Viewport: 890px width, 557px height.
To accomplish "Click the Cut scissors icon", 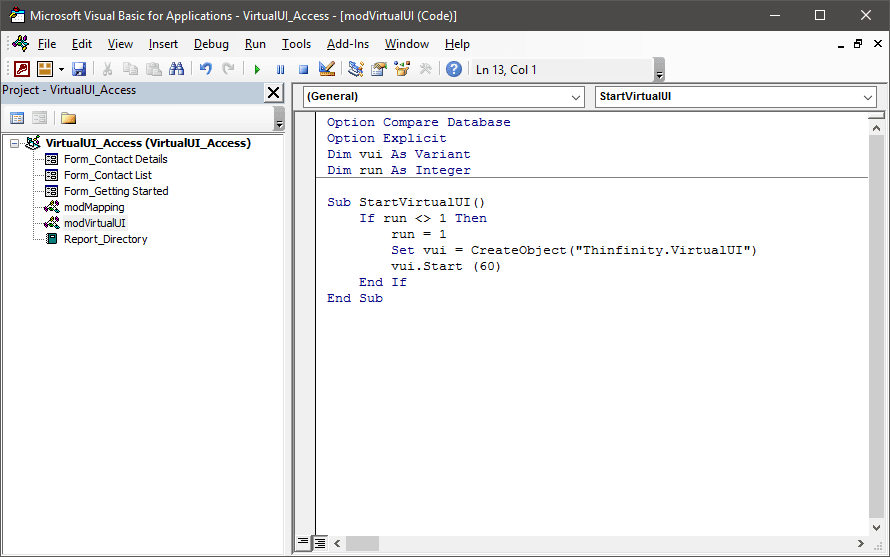I will coord(107,69).
